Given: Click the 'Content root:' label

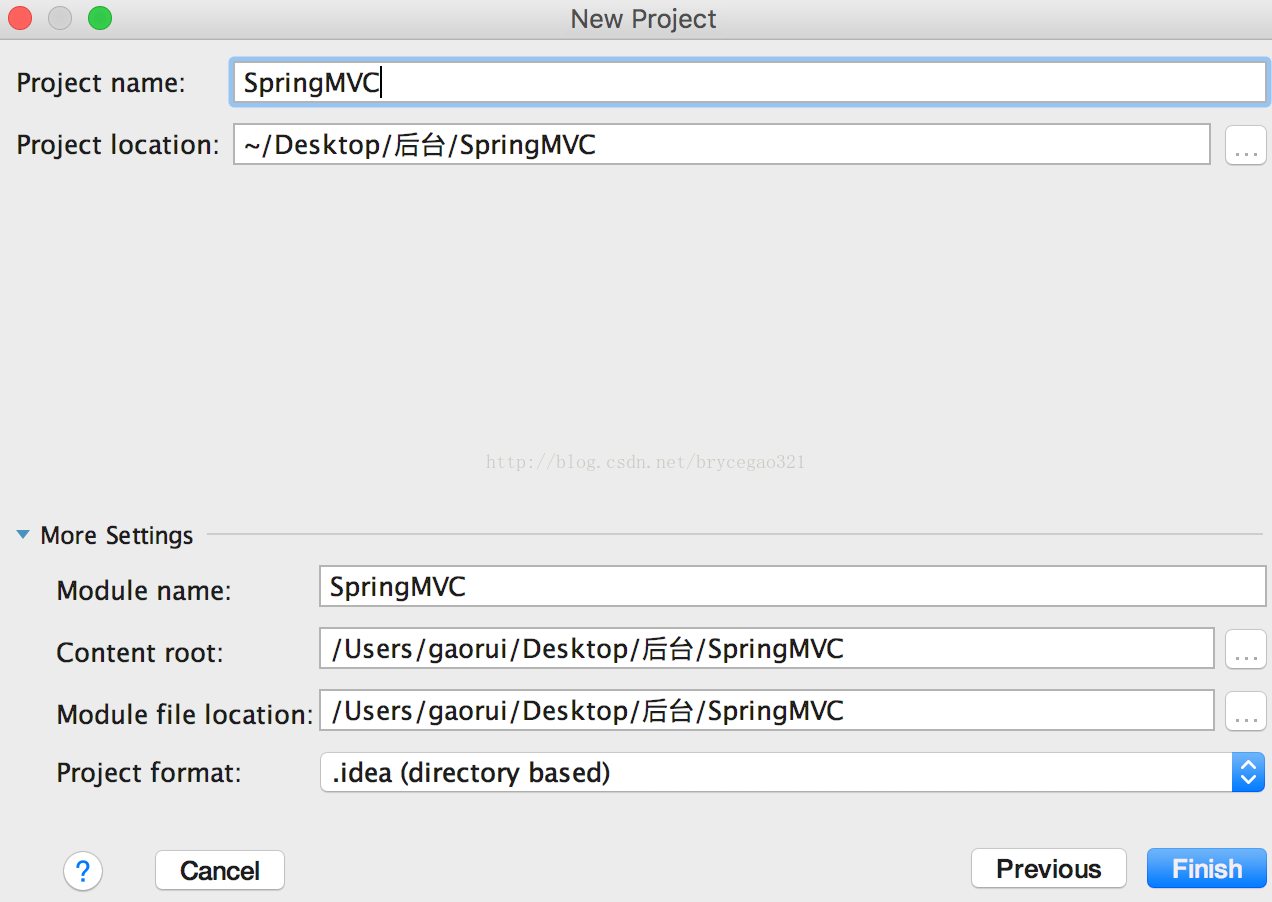Looking at the screenshot, I should point(140,653).
